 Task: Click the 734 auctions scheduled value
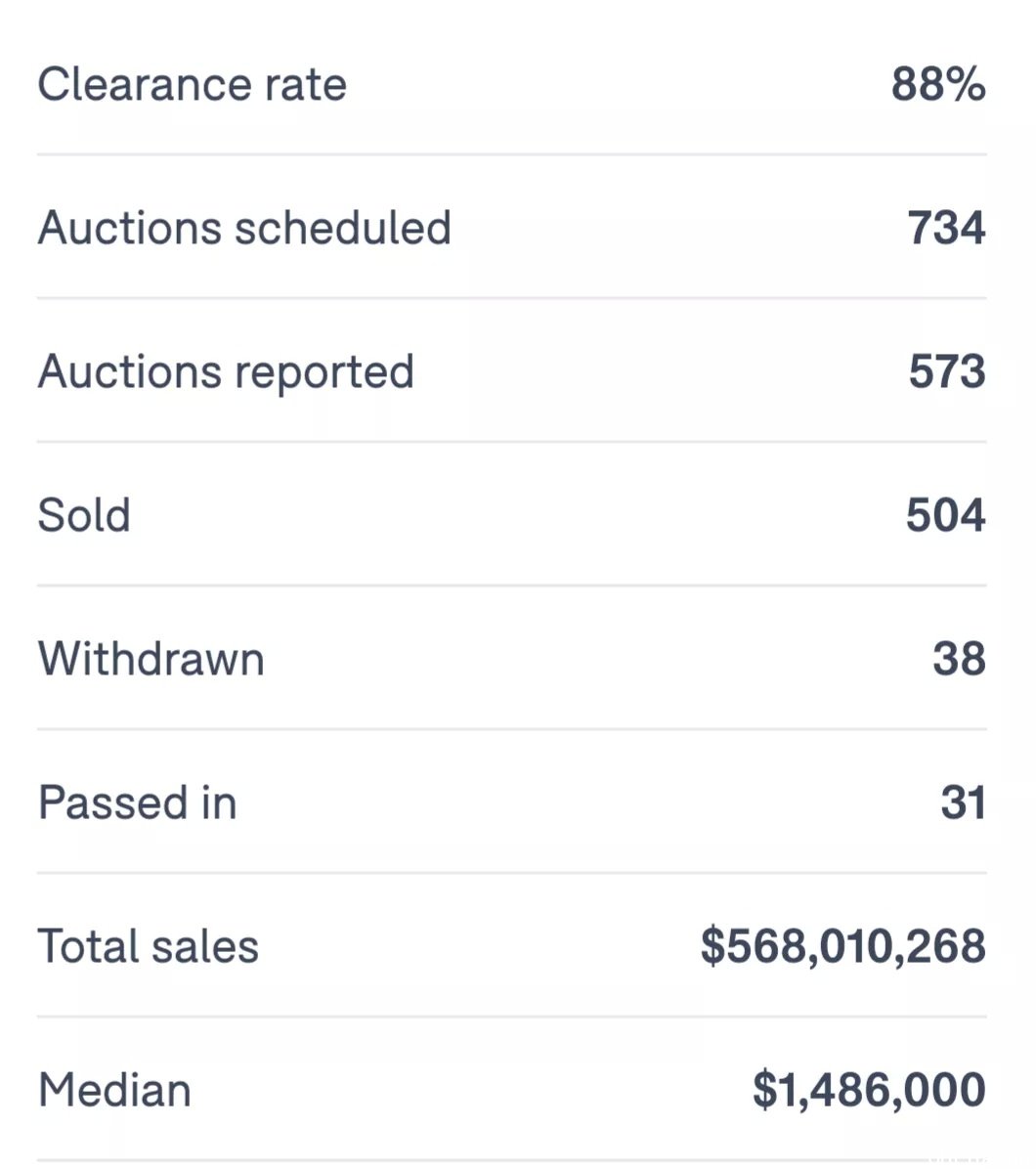coord(946,228)
